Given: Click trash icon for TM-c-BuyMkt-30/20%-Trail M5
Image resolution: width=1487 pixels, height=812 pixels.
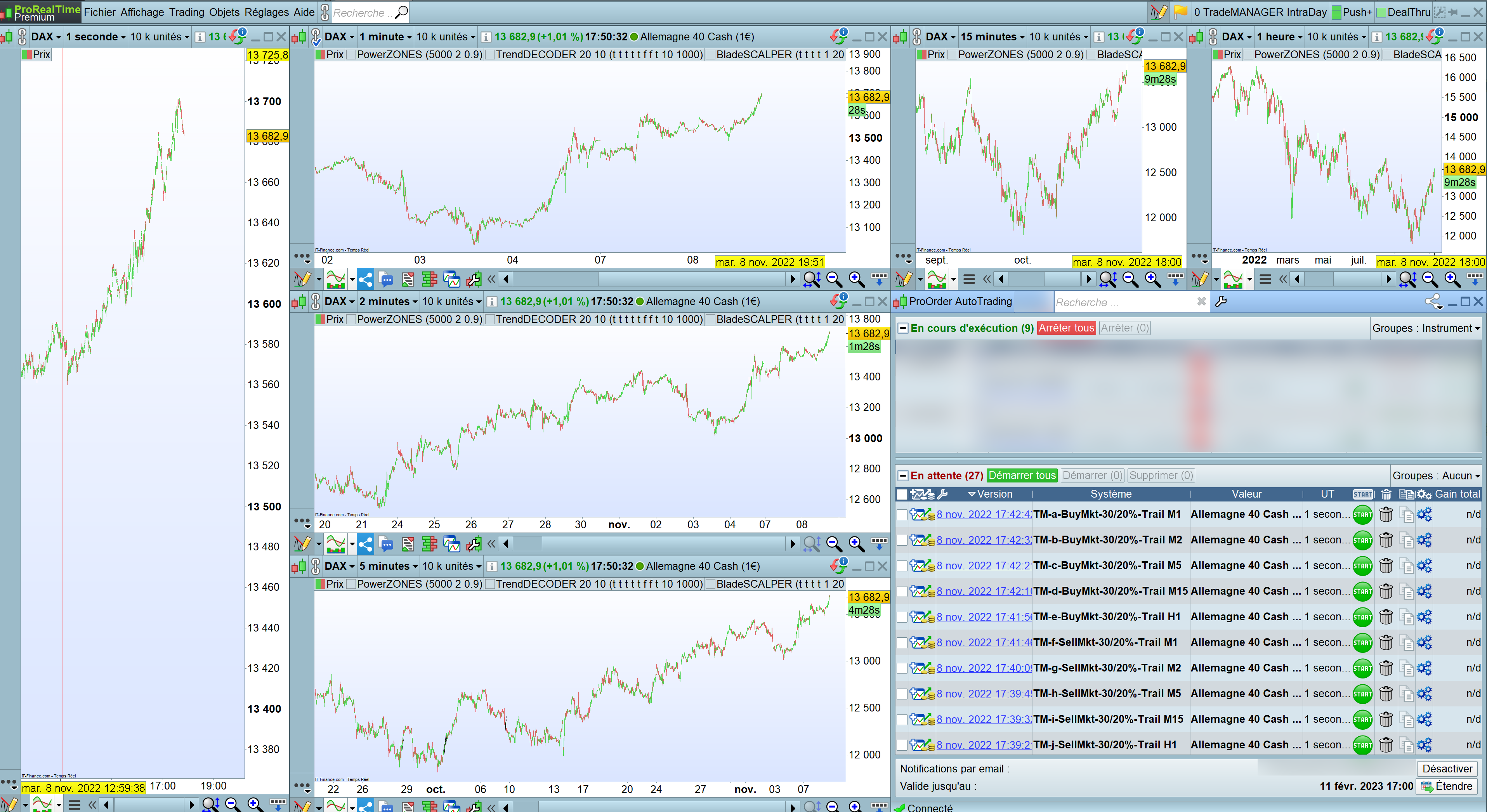Looking at the screenshot, I should tap(1386, 566).
